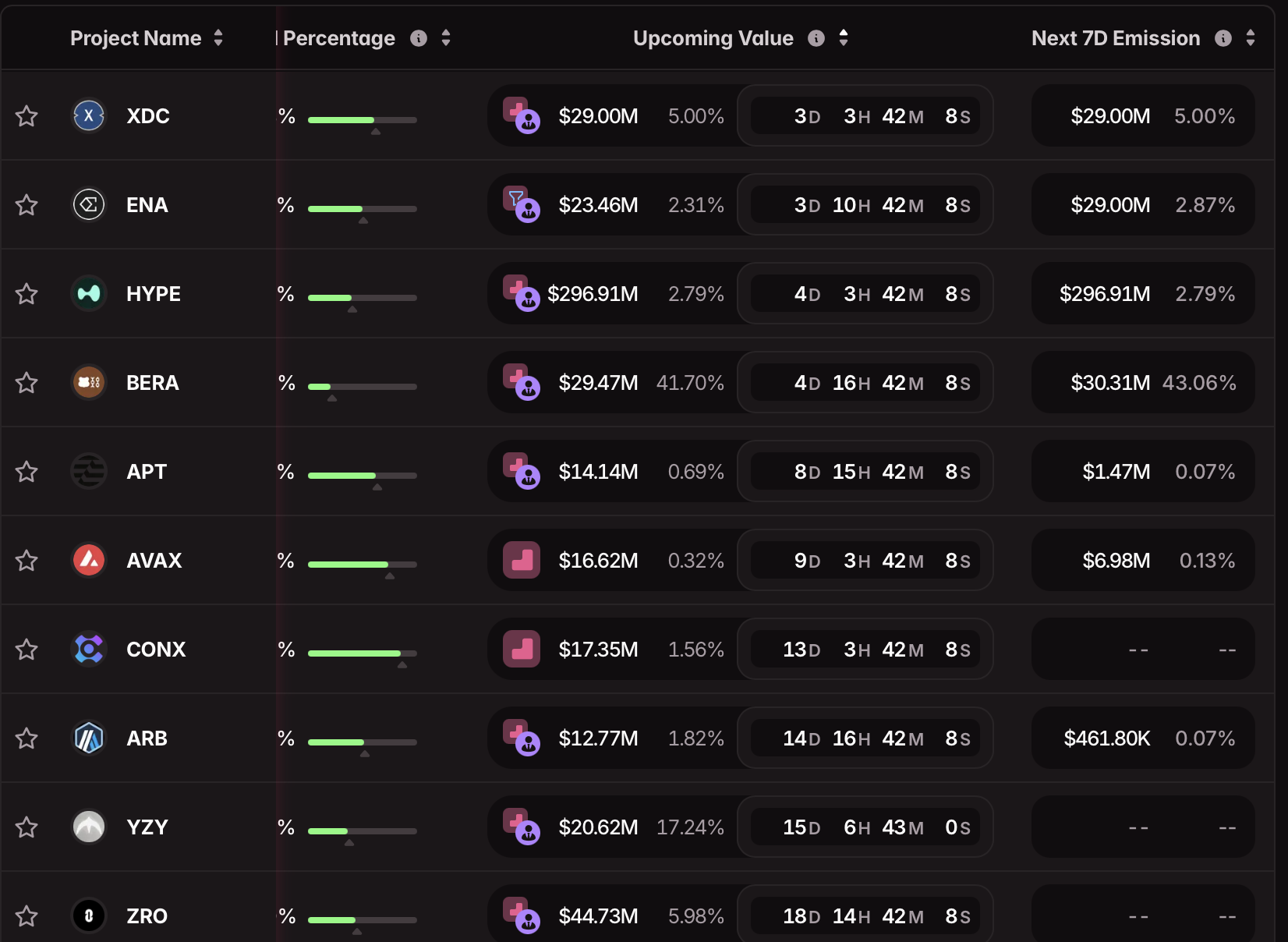Viewport: 1288px width, 942px height.
Task: Favorite XDC with the star toggle
Action: [x=27, y=116]
